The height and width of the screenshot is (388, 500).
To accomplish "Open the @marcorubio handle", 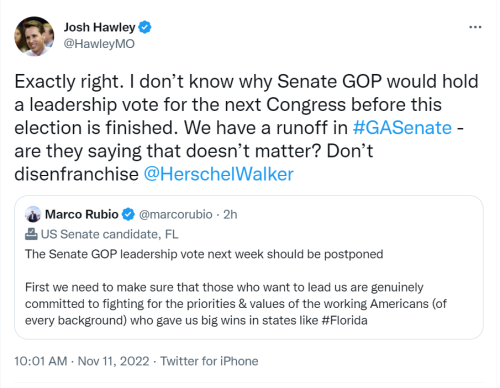I will tap(175, 214).
